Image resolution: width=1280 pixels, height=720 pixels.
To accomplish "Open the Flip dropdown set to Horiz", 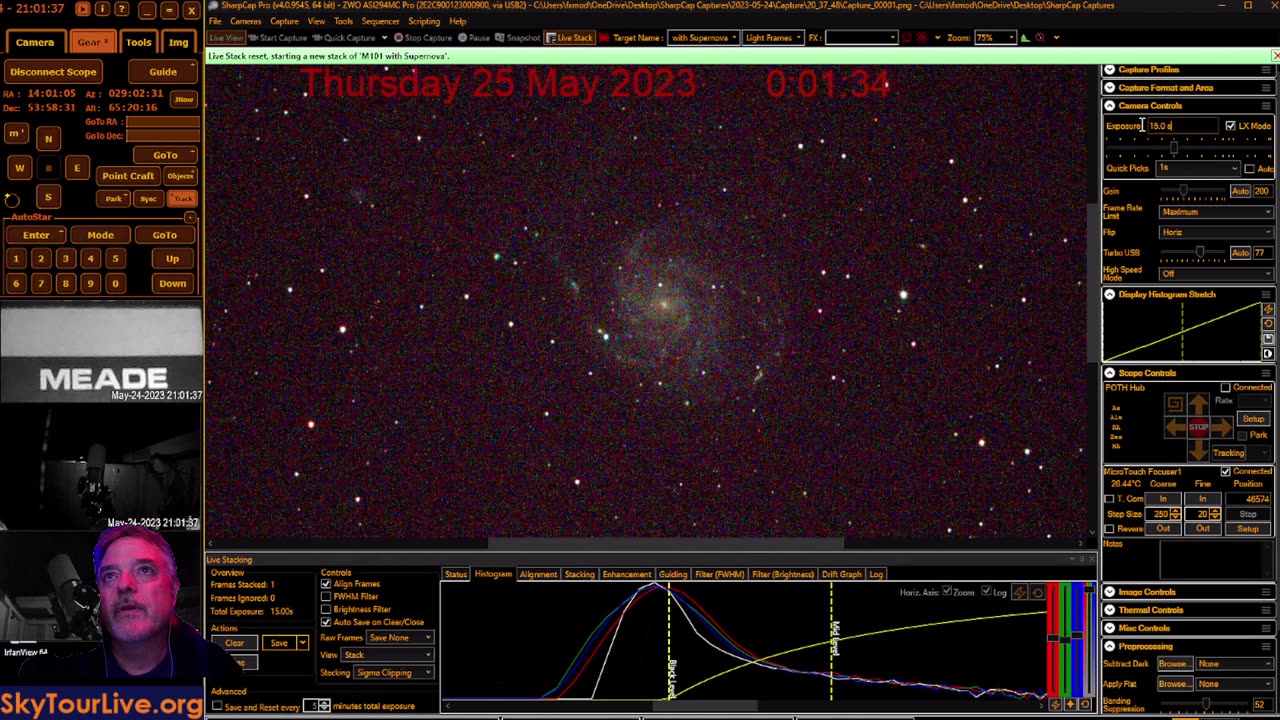I will [x=1216, y=233].
